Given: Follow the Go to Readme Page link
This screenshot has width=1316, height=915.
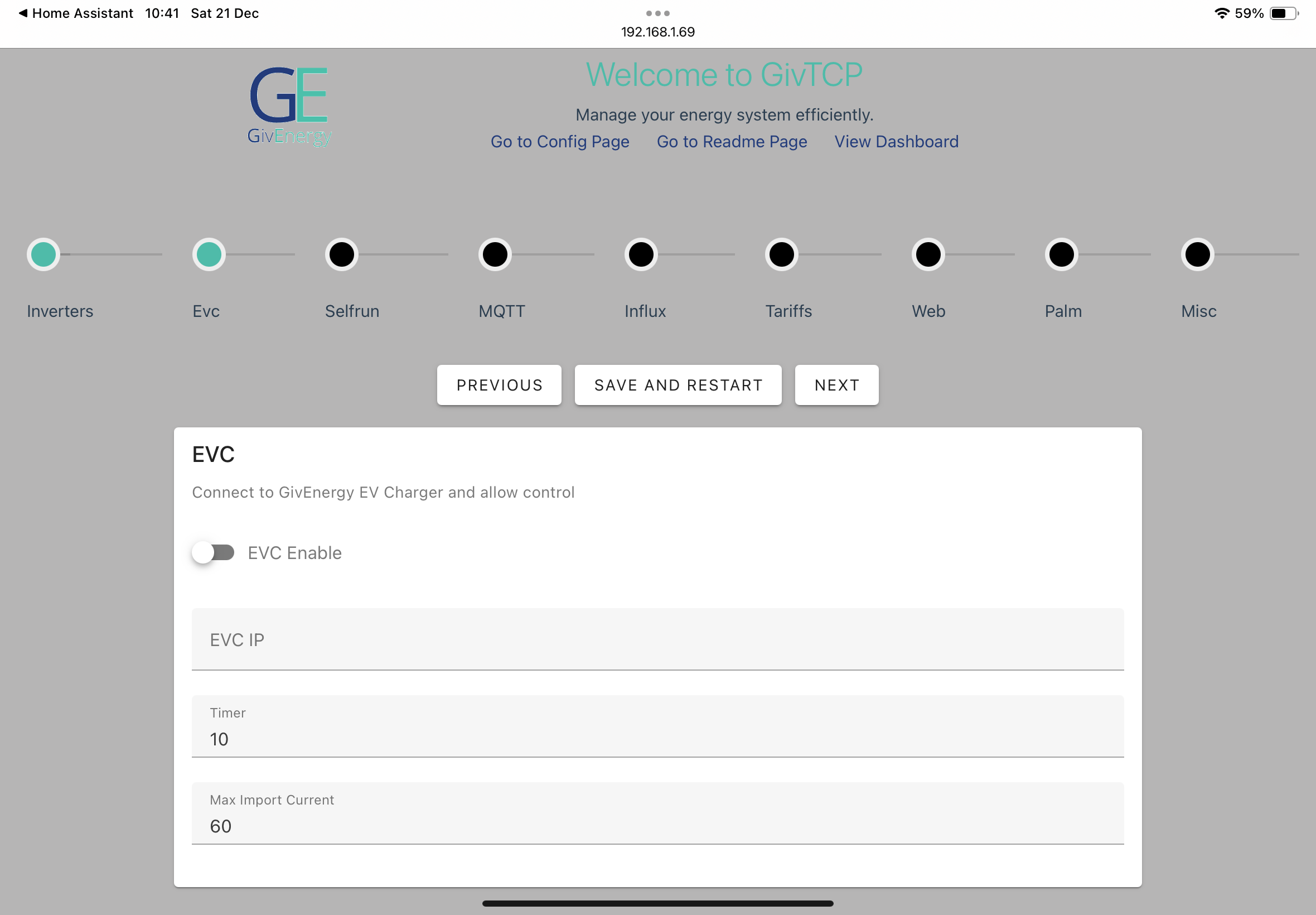Looking at the screenshot, I should [x=732, y=142].
